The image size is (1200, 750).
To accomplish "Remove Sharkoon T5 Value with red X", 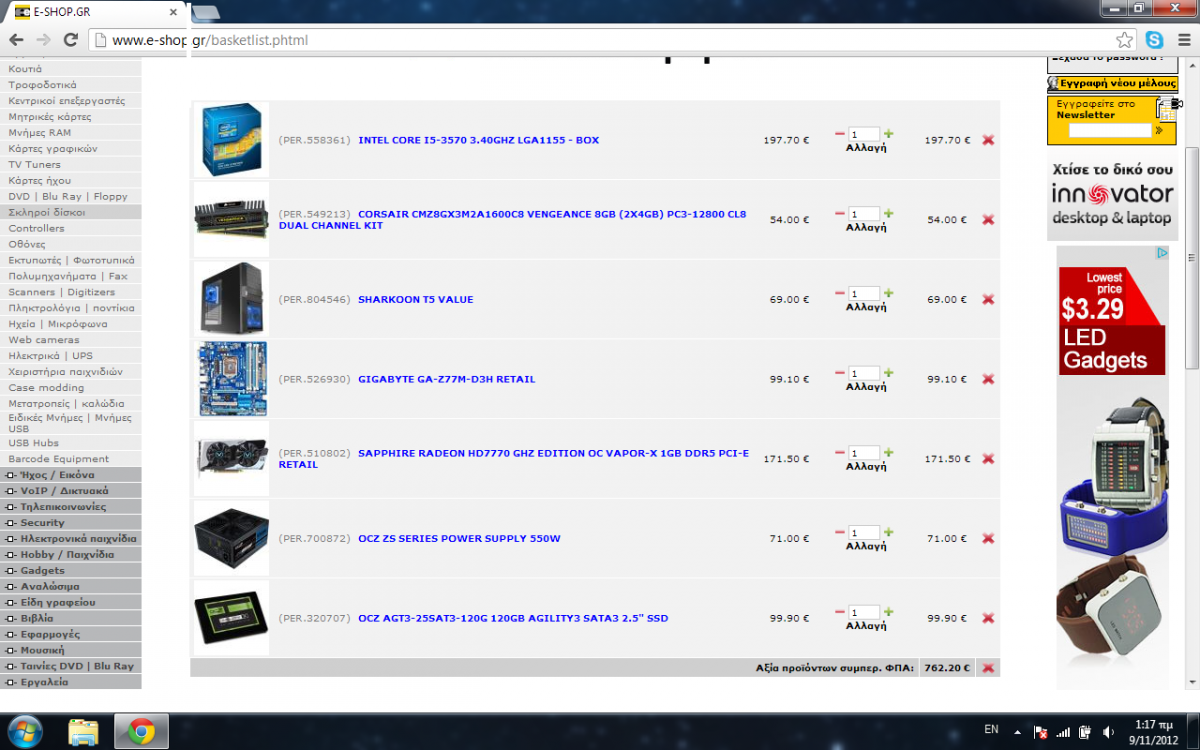I will pyautogui.click(x=988, y=299).
